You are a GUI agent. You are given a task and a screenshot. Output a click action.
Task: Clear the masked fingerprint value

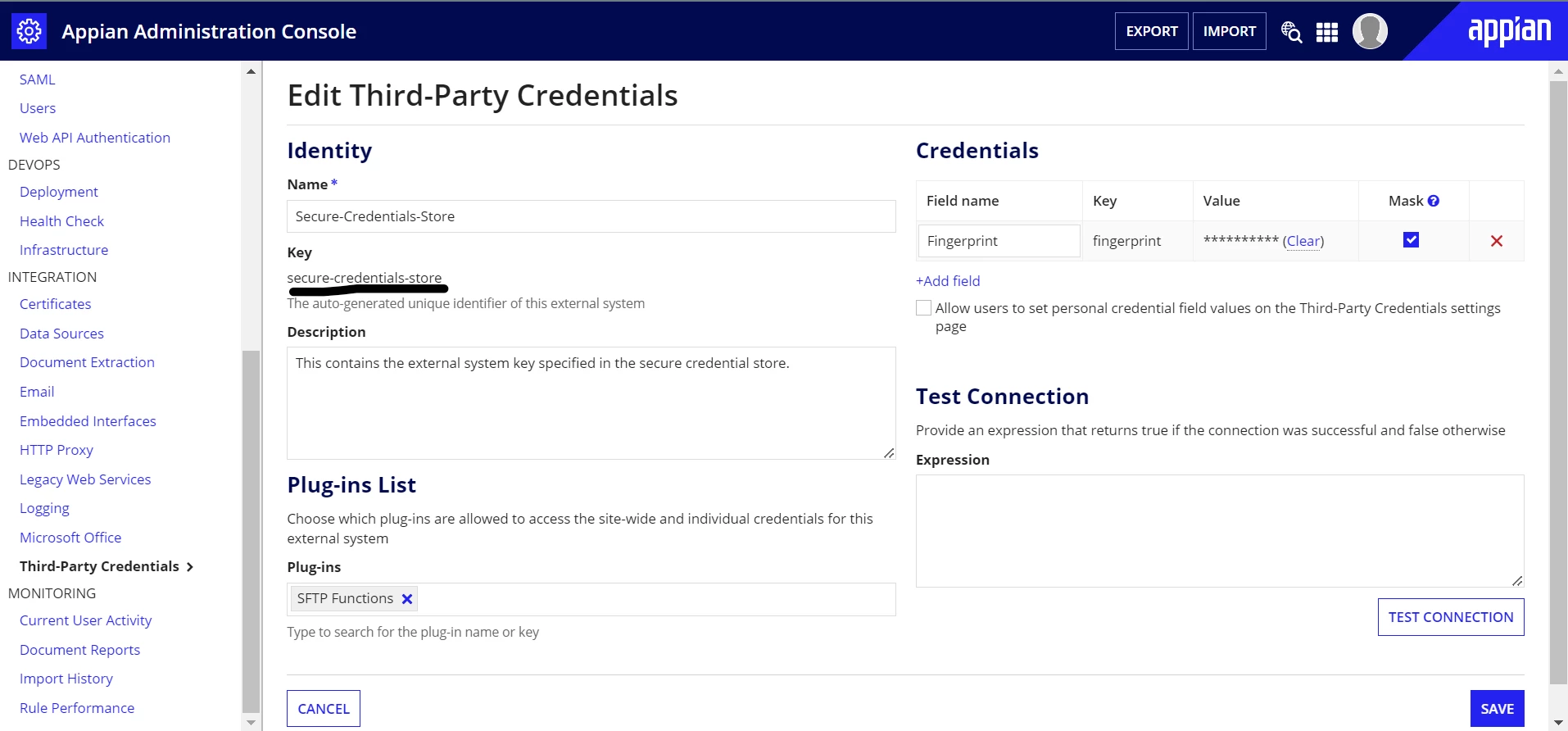point(1303,241)
